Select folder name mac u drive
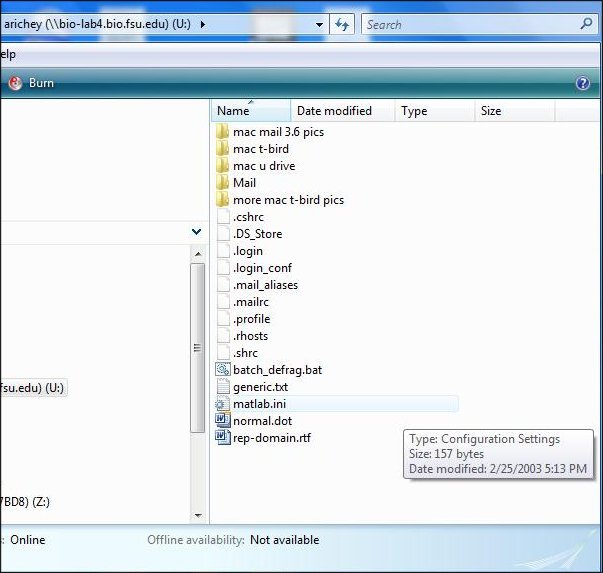The image size is (603, 573). (264, 166)
